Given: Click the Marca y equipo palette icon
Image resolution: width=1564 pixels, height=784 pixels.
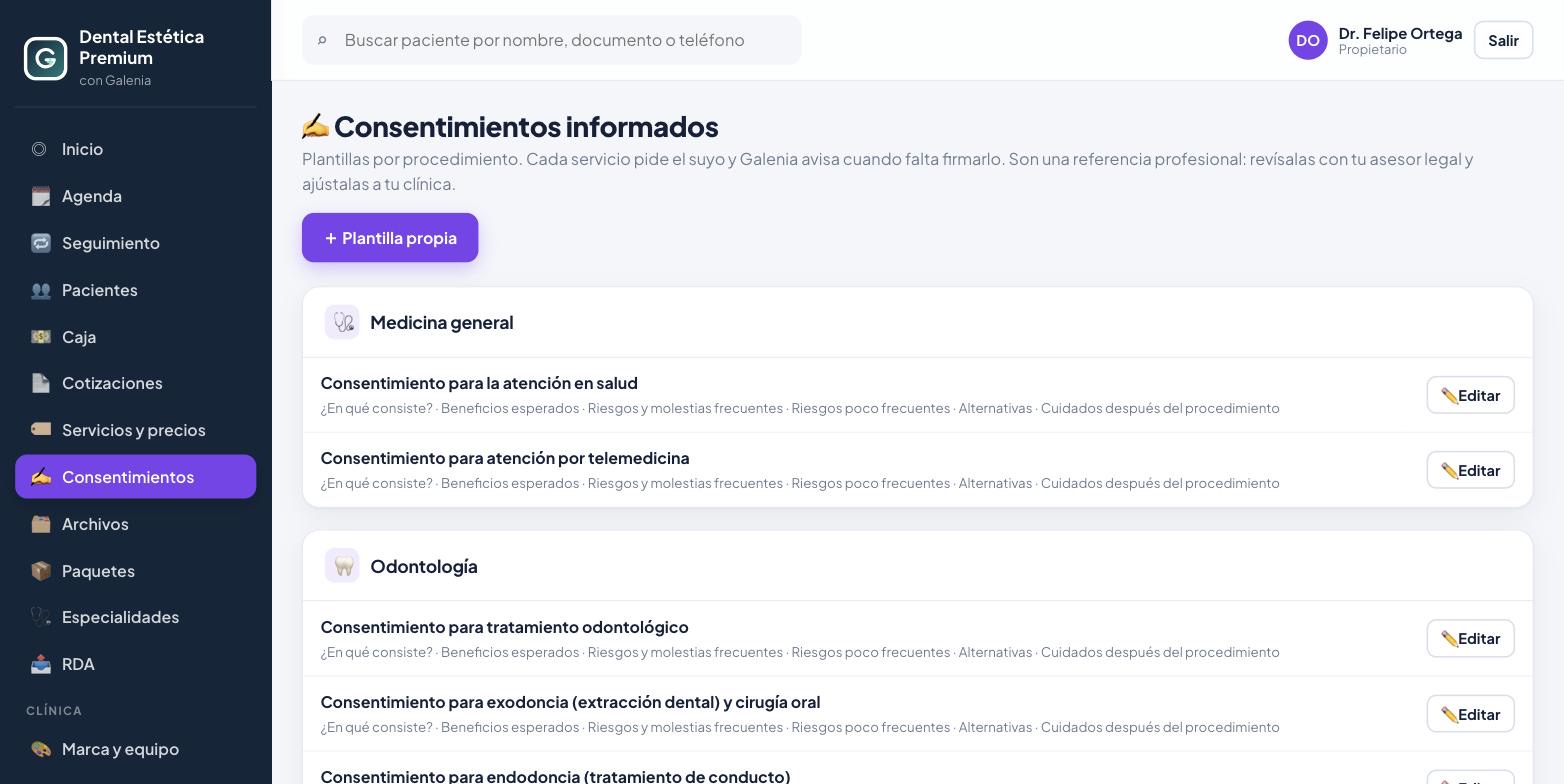Looking at the screenshot, I should click(40, 749).
